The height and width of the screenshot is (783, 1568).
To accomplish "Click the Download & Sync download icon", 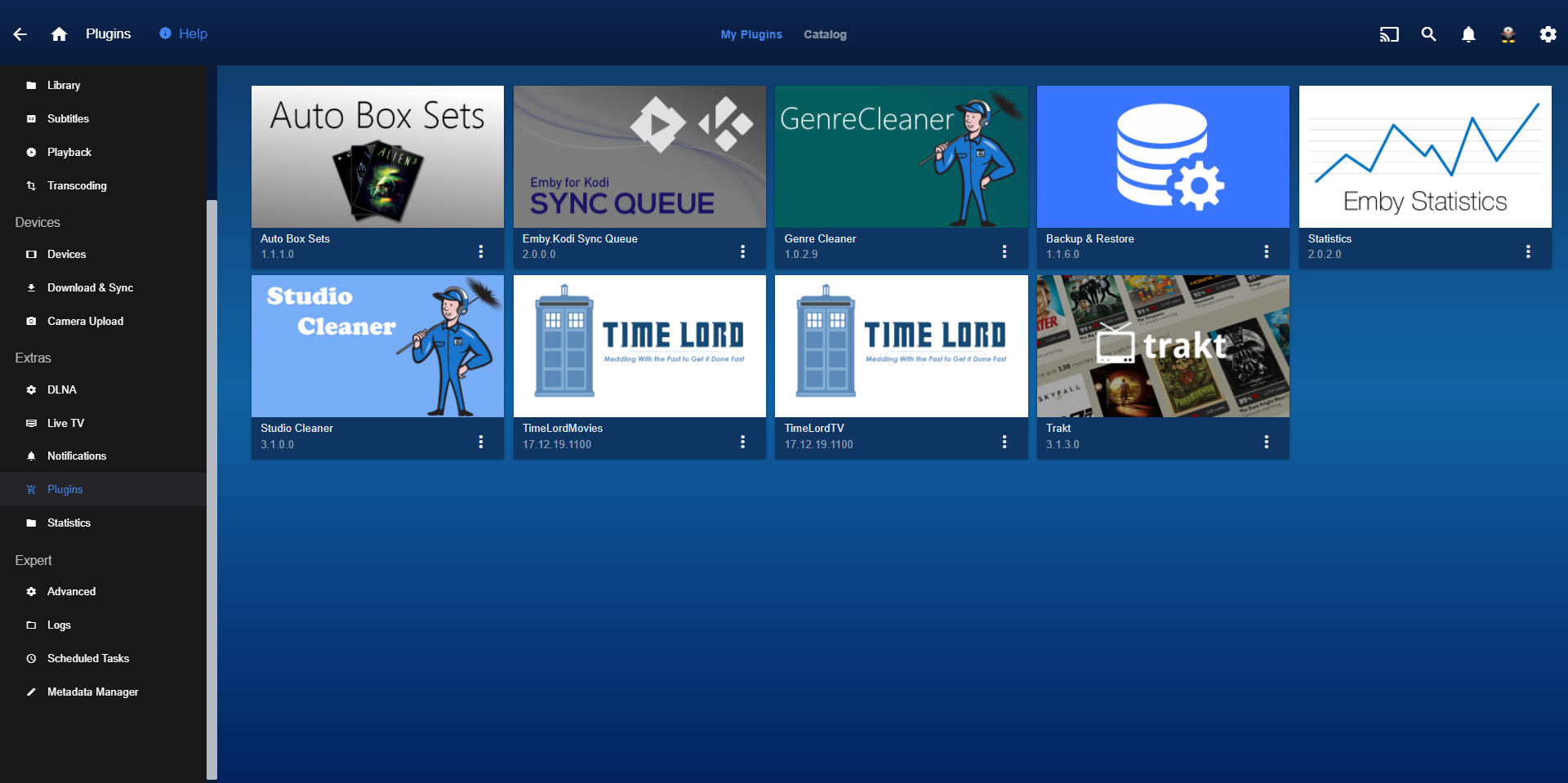I will tap(31, 287).
